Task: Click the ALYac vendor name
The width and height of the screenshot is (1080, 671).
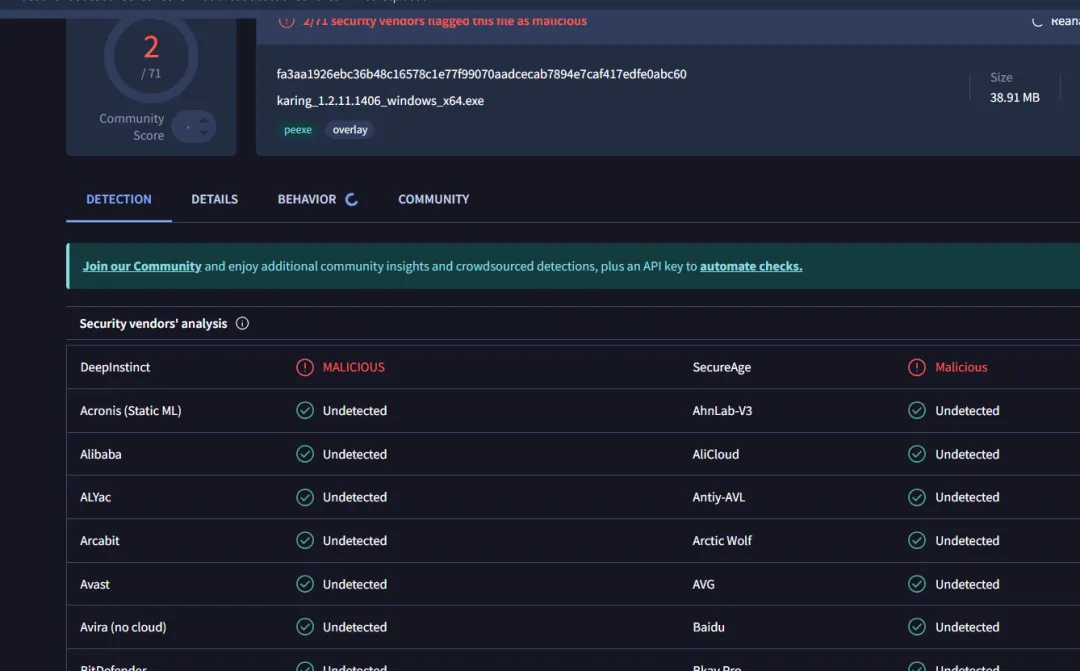Action: tap(95, 497)
